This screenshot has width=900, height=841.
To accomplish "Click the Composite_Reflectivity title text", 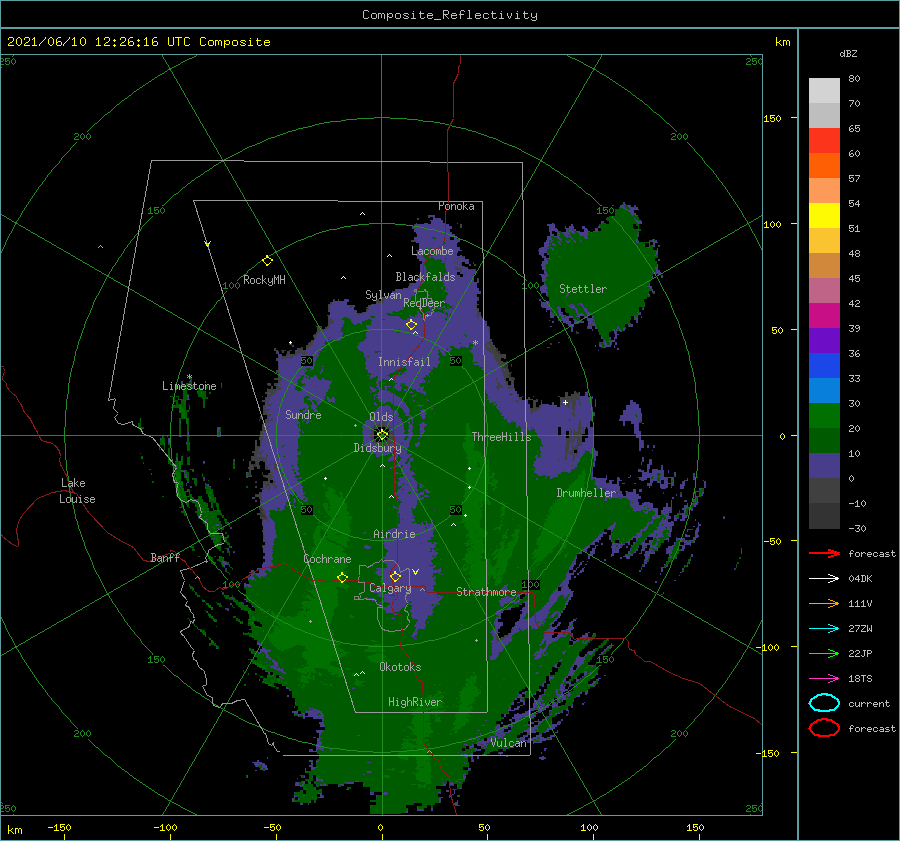I will [450, 15].
